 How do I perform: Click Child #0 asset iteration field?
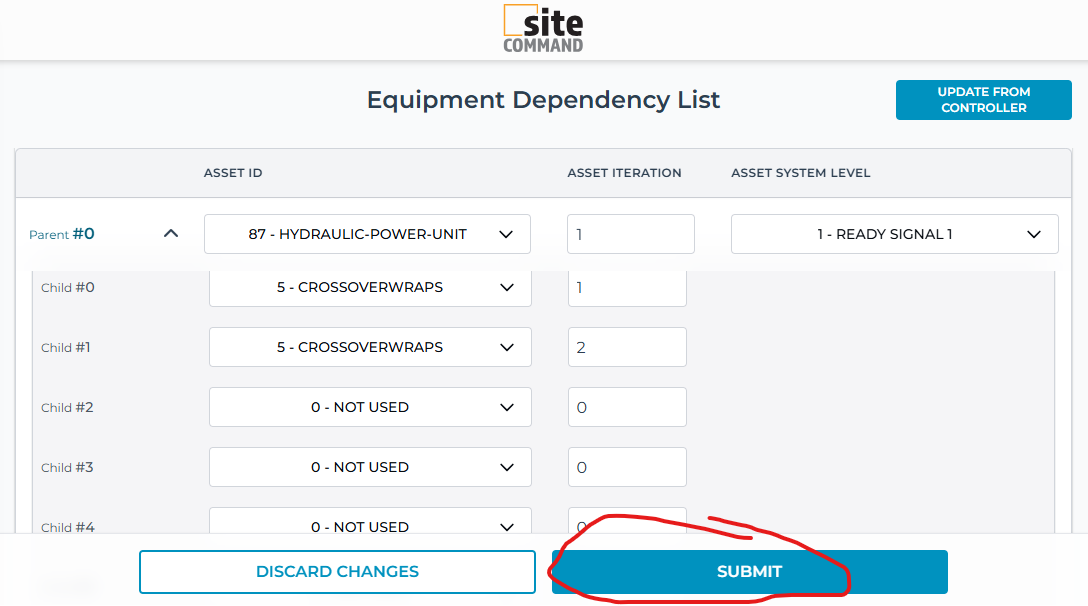[x=626, y=288]
